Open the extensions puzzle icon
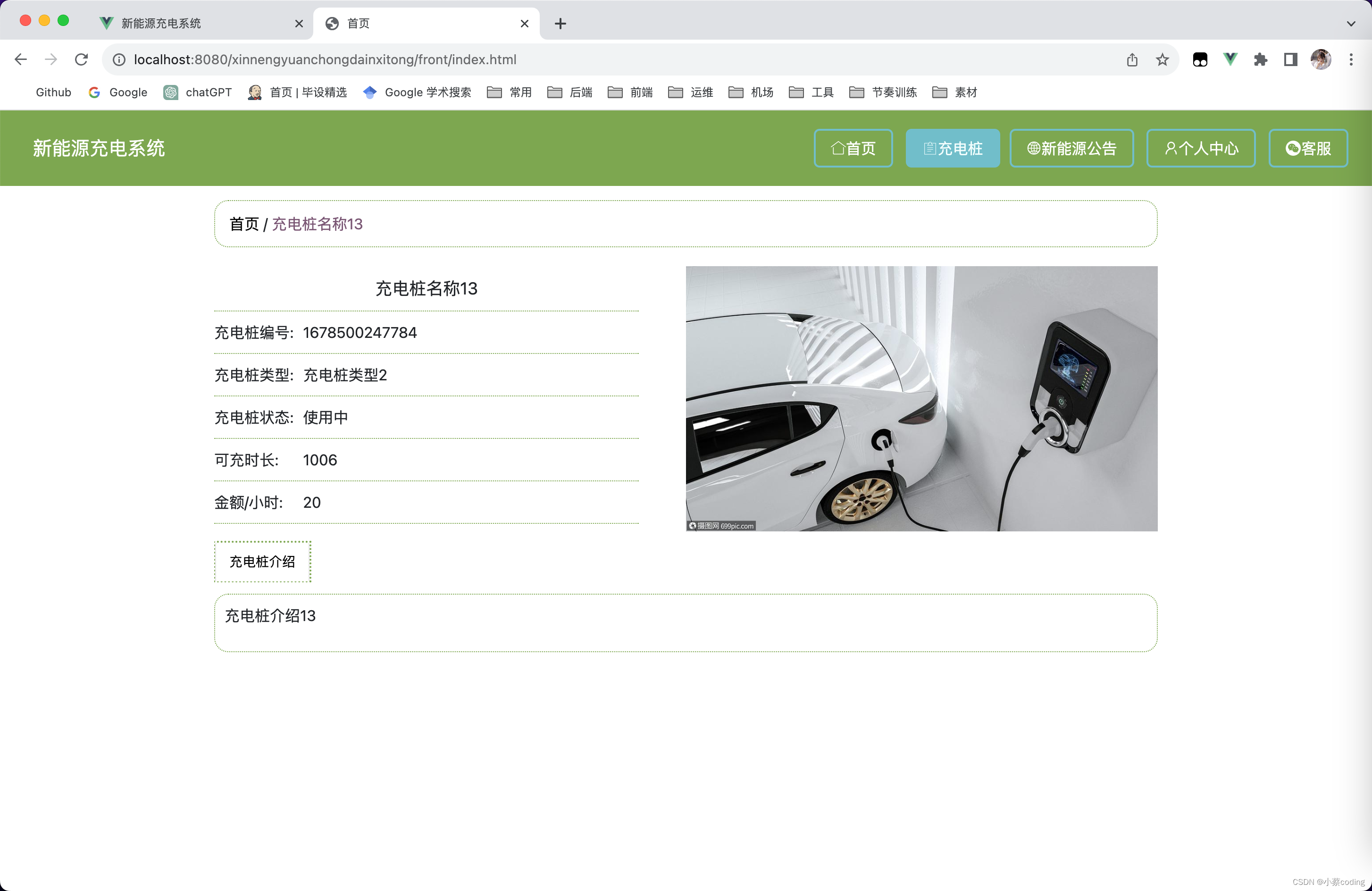Screen dimensions: 1372x891 click(1260, 59)
